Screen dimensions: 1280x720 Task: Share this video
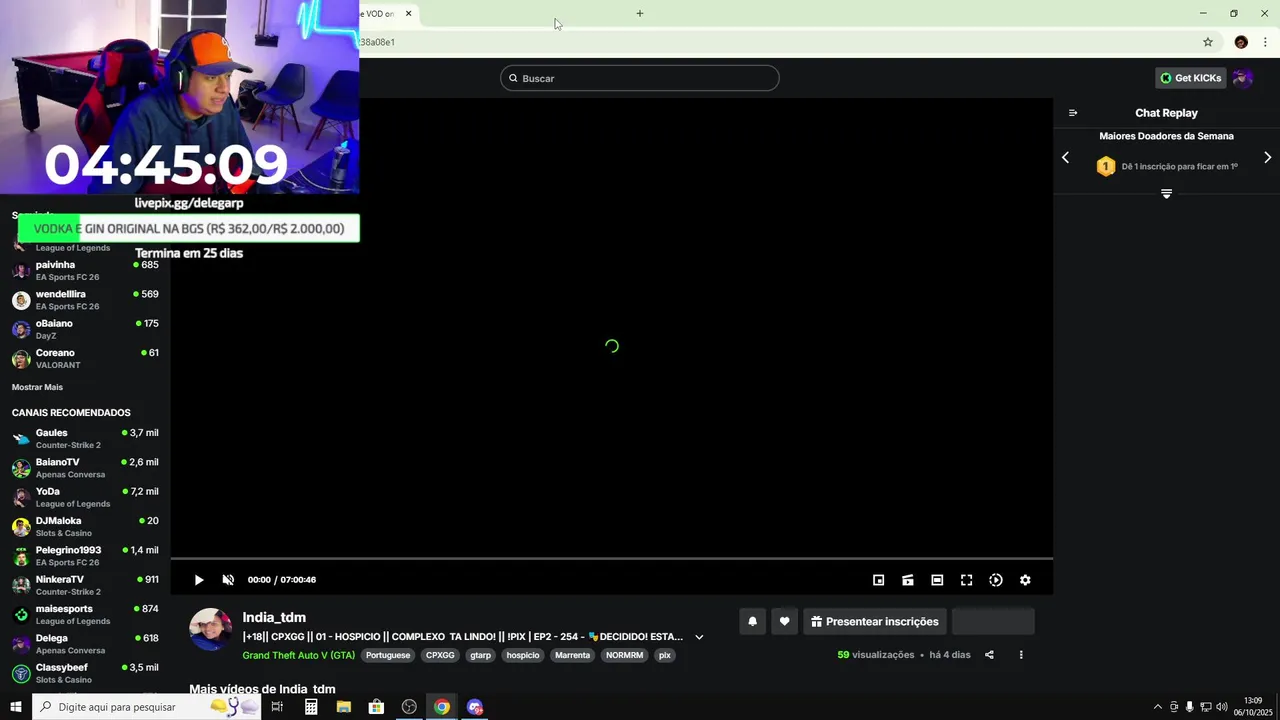click(x=989, y=655)
